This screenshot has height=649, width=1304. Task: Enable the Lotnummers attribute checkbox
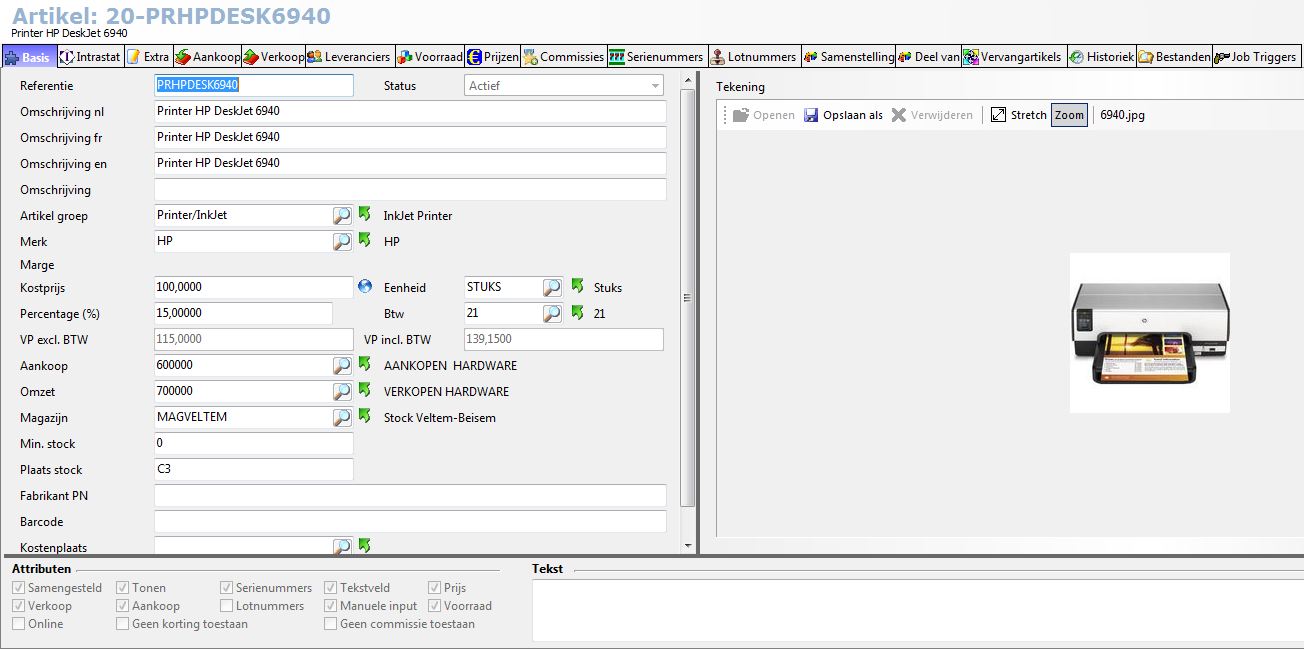tap(227, 606)
